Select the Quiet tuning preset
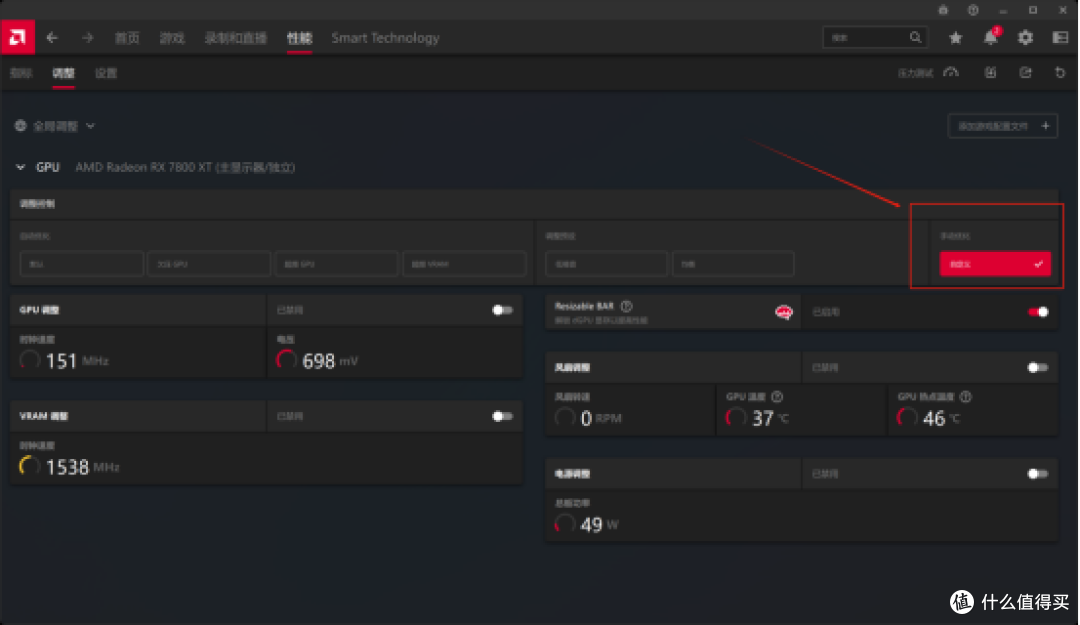Viewport: 1080px width, 625px height. click(606, 264)
